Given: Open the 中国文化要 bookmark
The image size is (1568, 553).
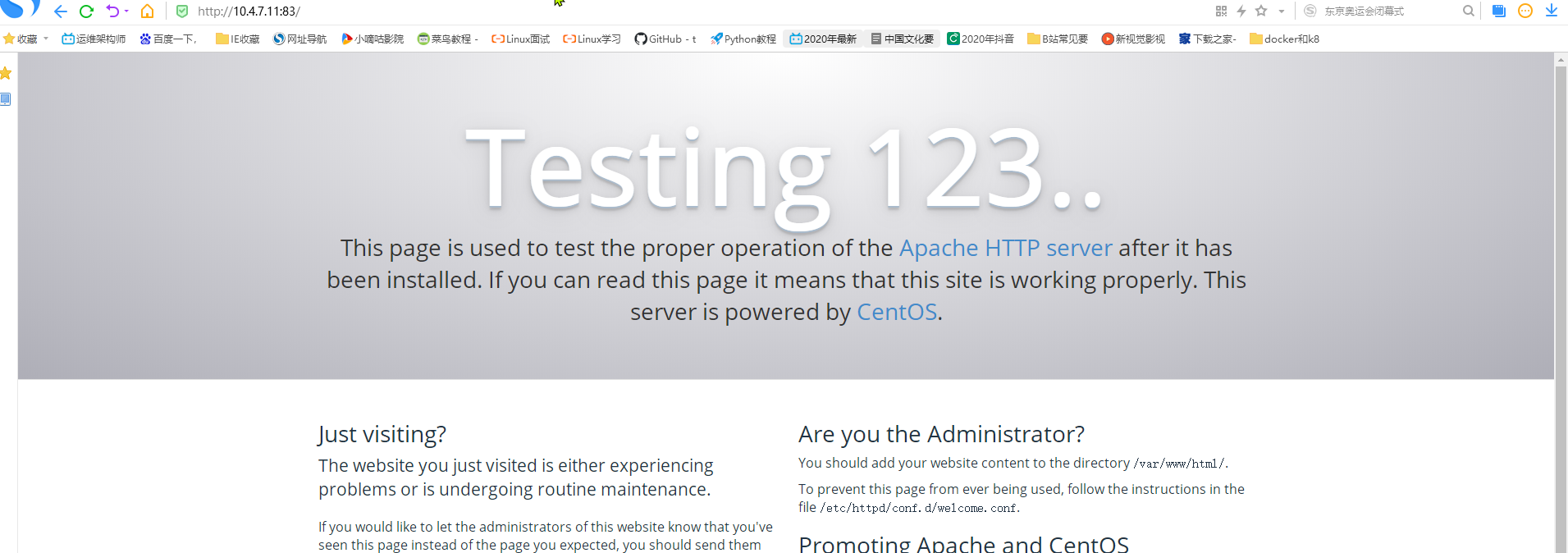Looking at the screenshot, I should click(x=903, y=39).
